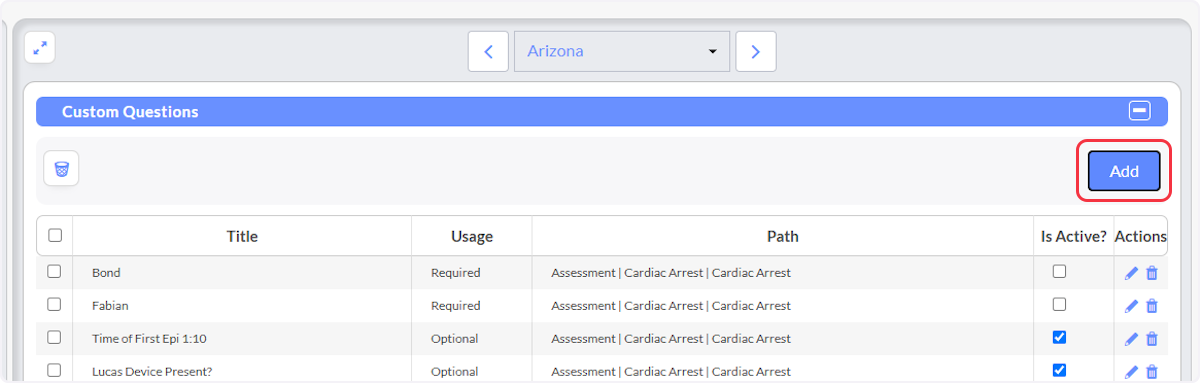Click the bulk delete trash icon
The image size is (1200, 383).
pyautogui.click(x=61, y=168)
